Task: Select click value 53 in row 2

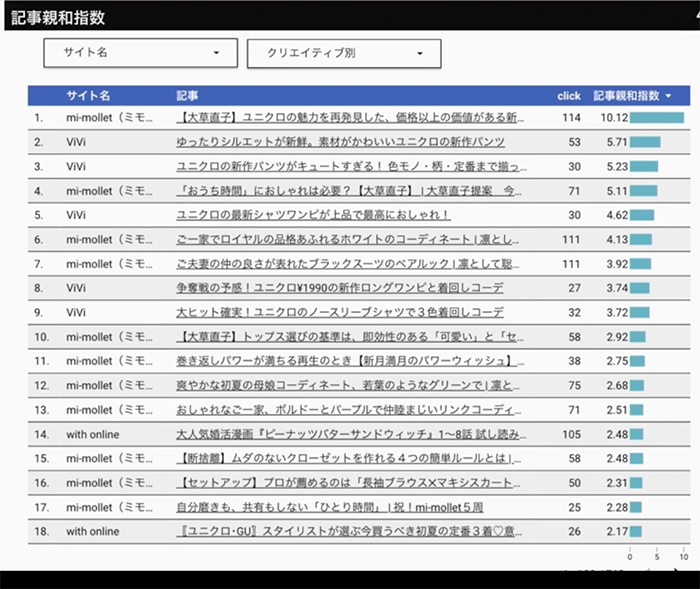Action: [x=575, y=142]
